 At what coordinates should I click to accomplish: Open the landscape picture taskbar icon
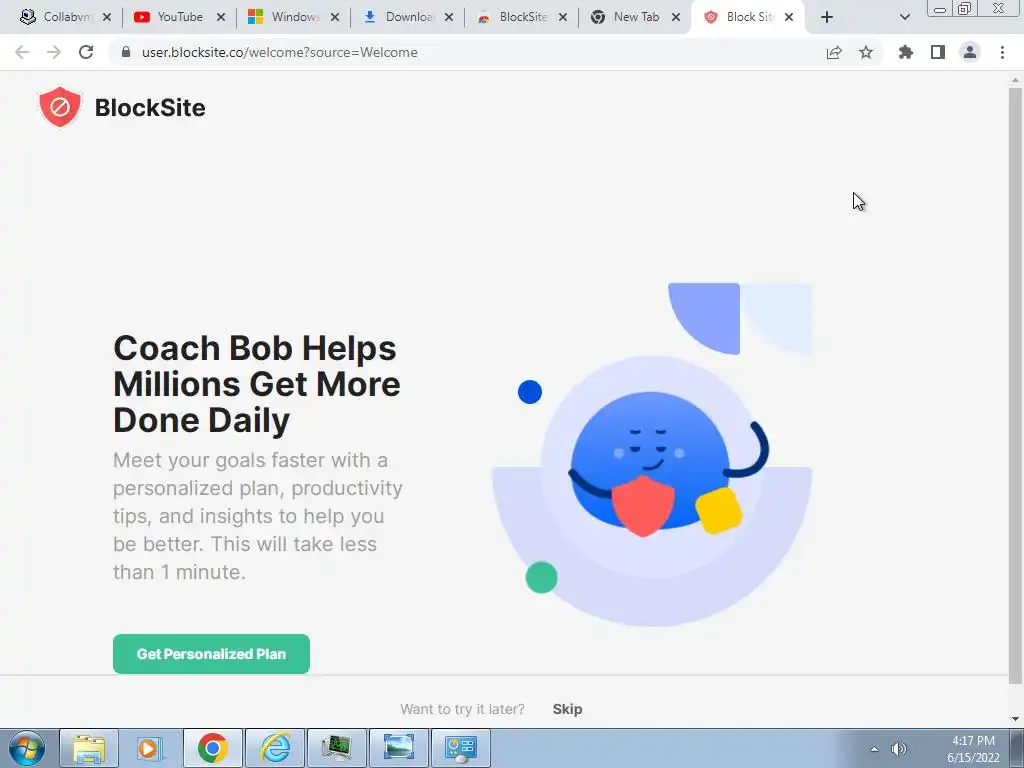pyautogui.click(x=399, y=748)
